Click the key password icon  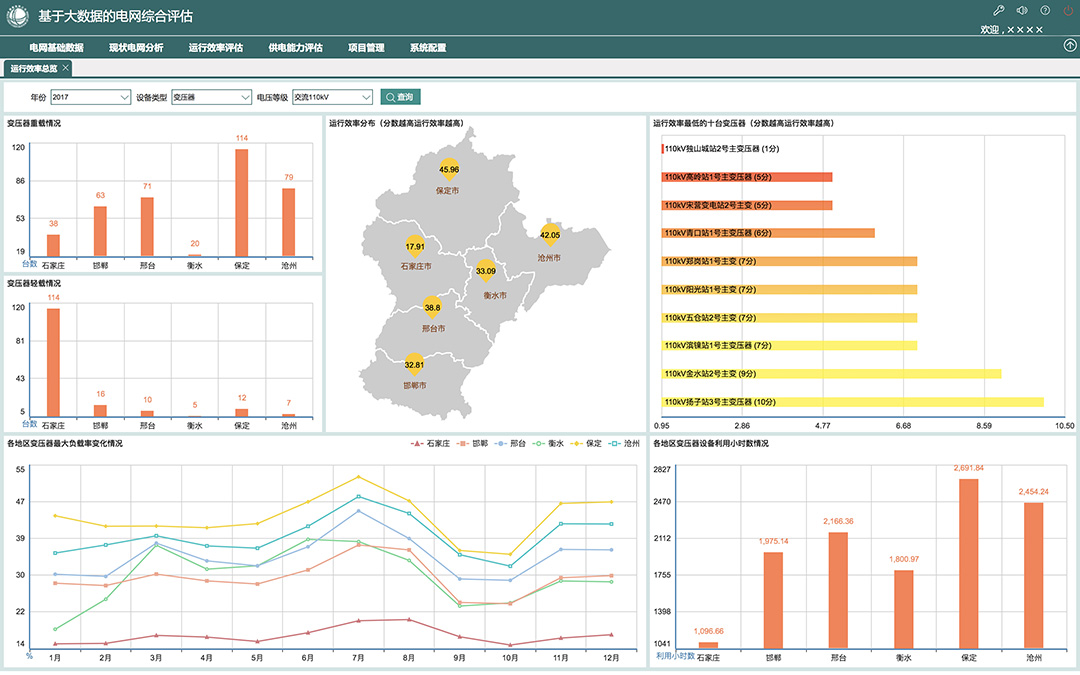(997, 10)
